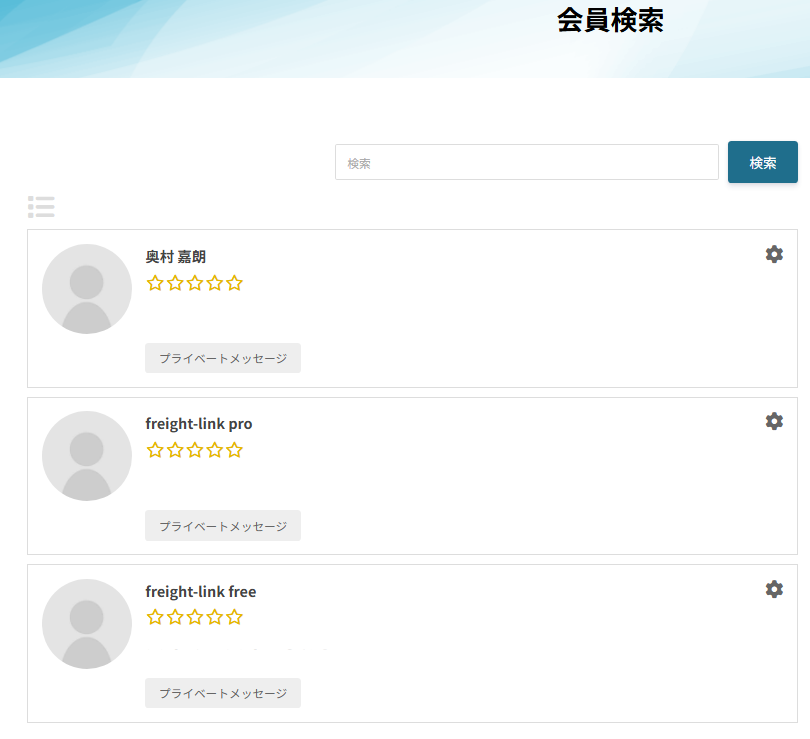Open settings gear for 奥村 嘉朗
Viewport: 810px width, 739px height.
tap(774, 254)
